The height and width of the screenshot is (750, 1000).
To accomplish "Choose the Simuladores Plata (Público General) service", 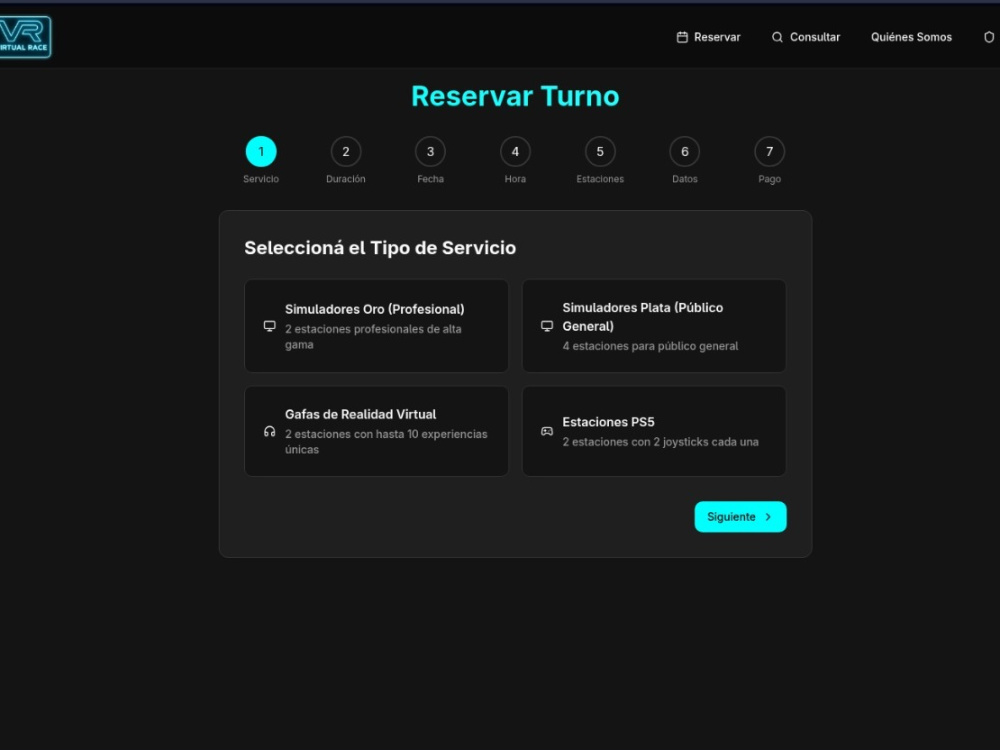I will click(654, 326).
